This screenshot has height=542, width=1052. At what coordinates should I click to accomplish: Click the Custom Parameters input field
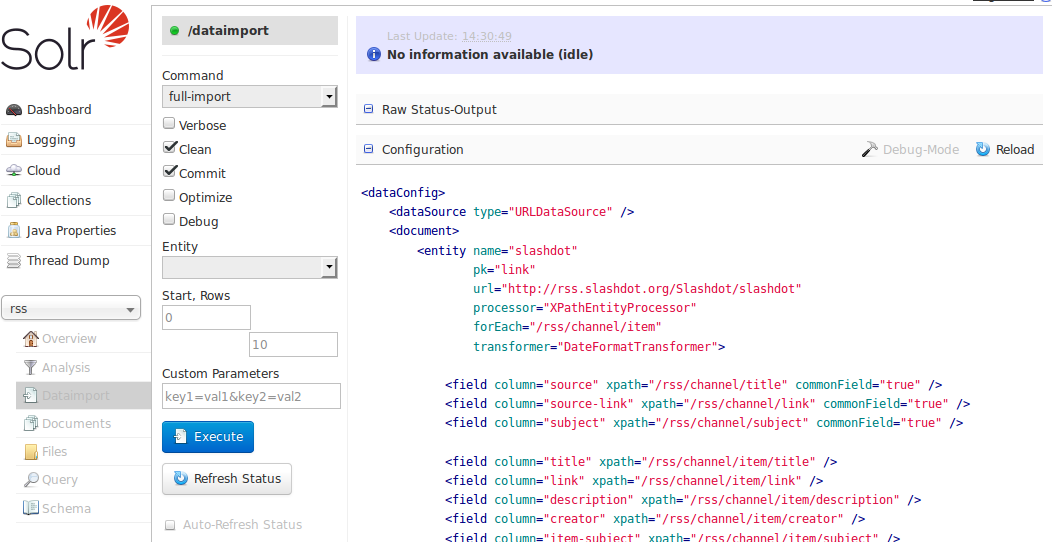coord(251,396)
